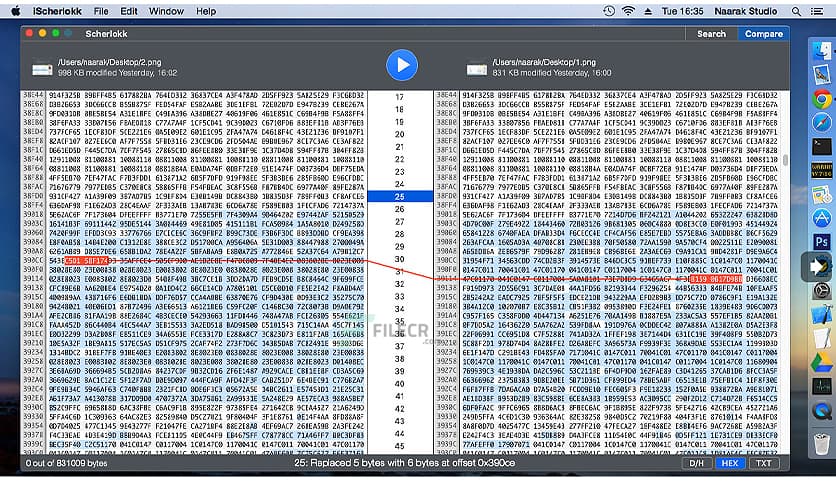This screenshot has width=836, height=484.
Task: Select difference number 17 in list
Action: (399, 96)
